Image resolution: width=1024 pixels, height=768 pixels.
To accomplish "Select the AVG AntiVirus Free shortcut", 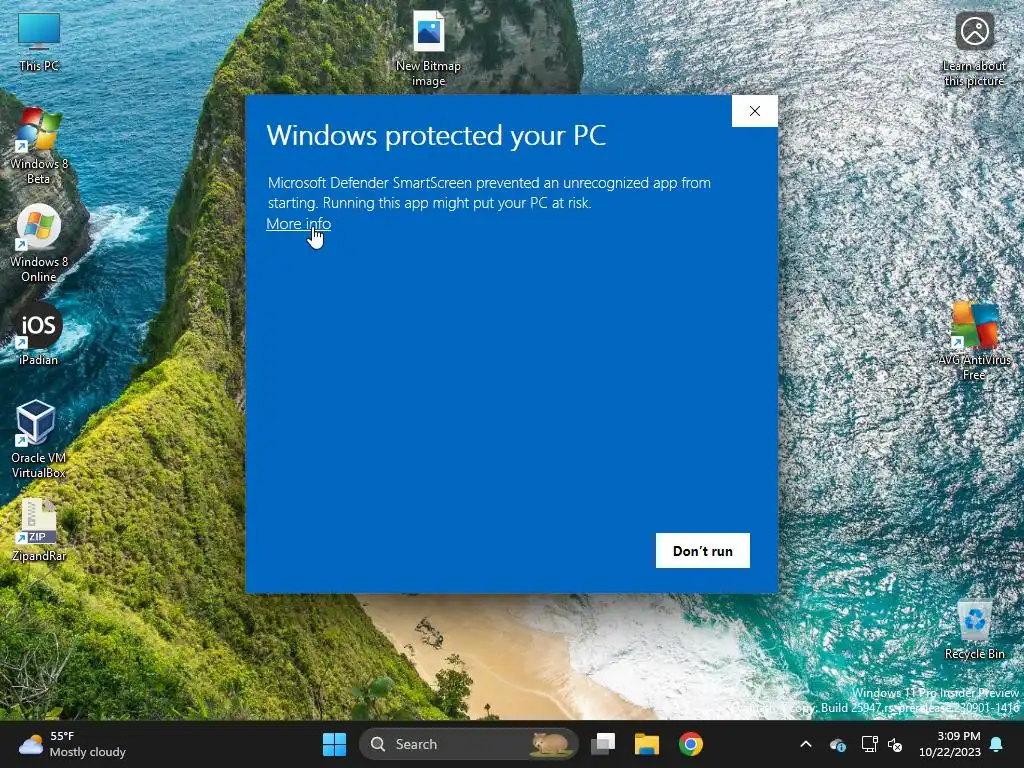I will [974, 341].
